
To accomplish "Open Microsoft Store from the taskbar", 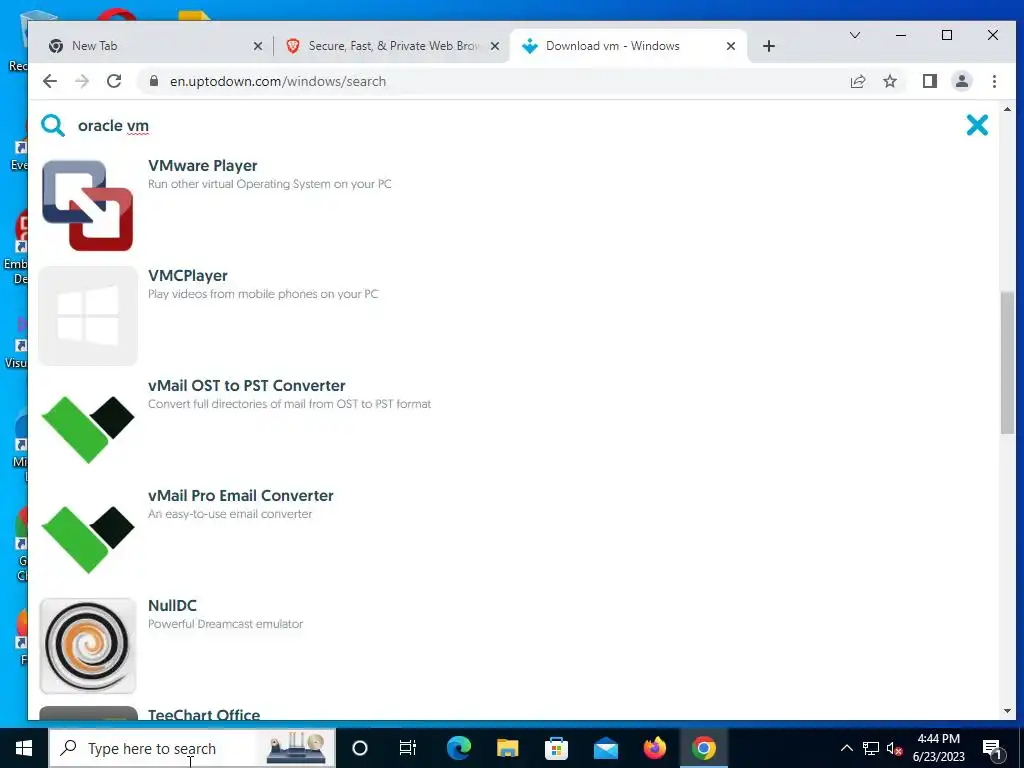I will (x=556, y=748).
